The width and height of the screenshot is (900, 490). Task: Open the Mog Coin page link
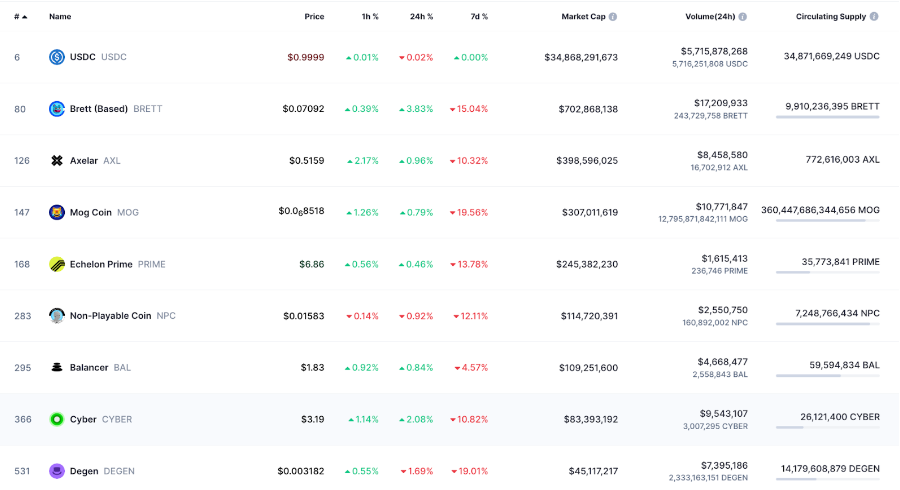click(x=104, y=212)
